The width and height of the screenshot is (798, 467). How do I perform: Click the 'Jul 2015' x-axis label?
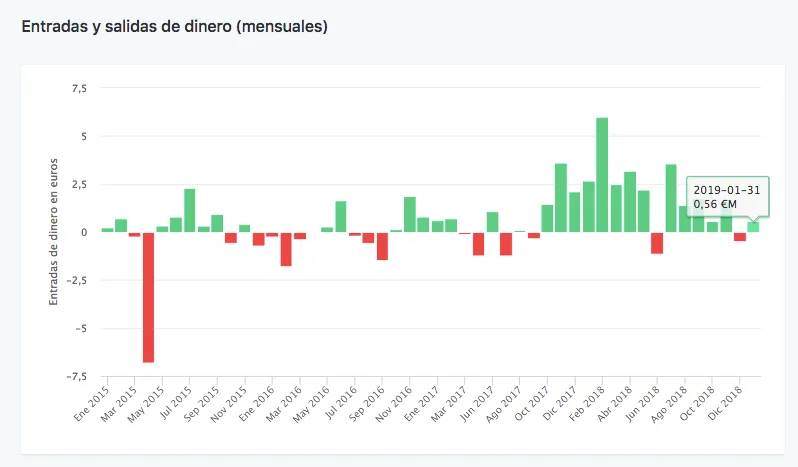176,396
